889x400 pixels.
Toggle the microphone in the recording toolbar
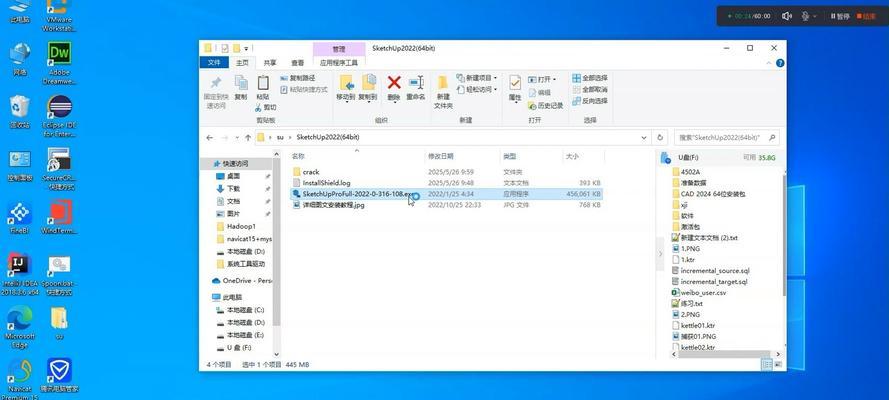click(805, 16)
